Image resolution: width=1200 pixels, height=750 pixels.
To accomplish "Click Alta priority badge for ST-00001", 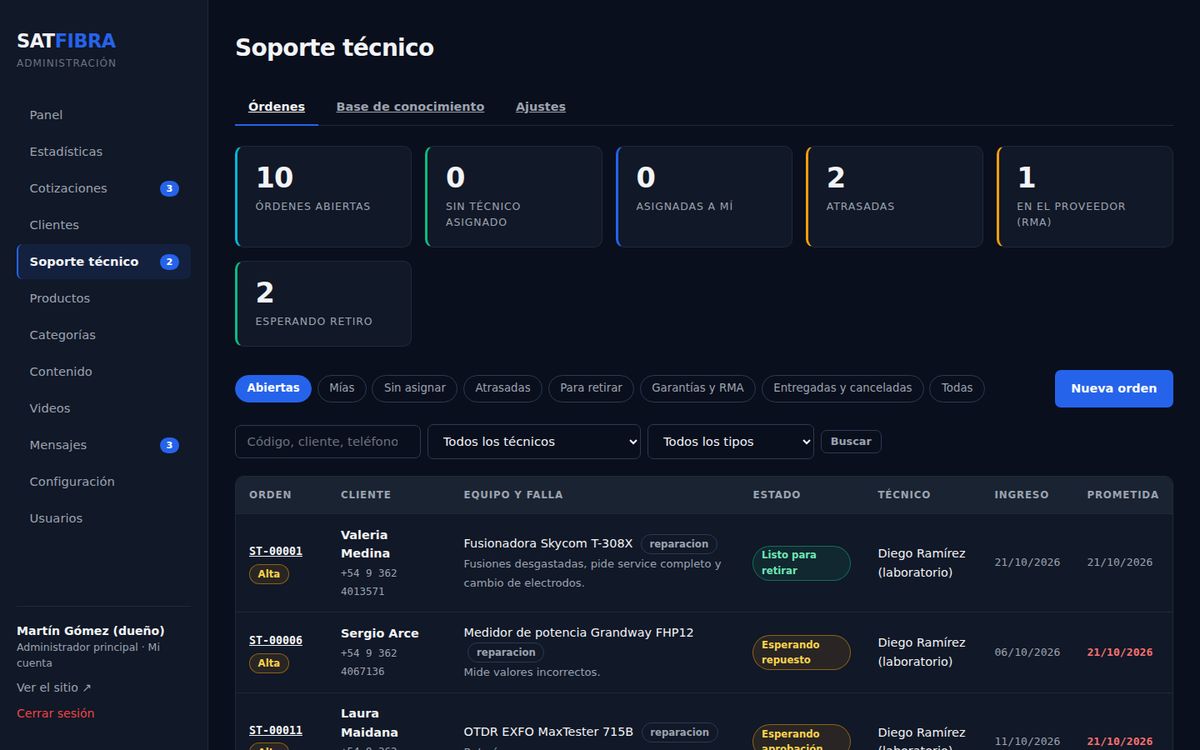I will point(269,574).
